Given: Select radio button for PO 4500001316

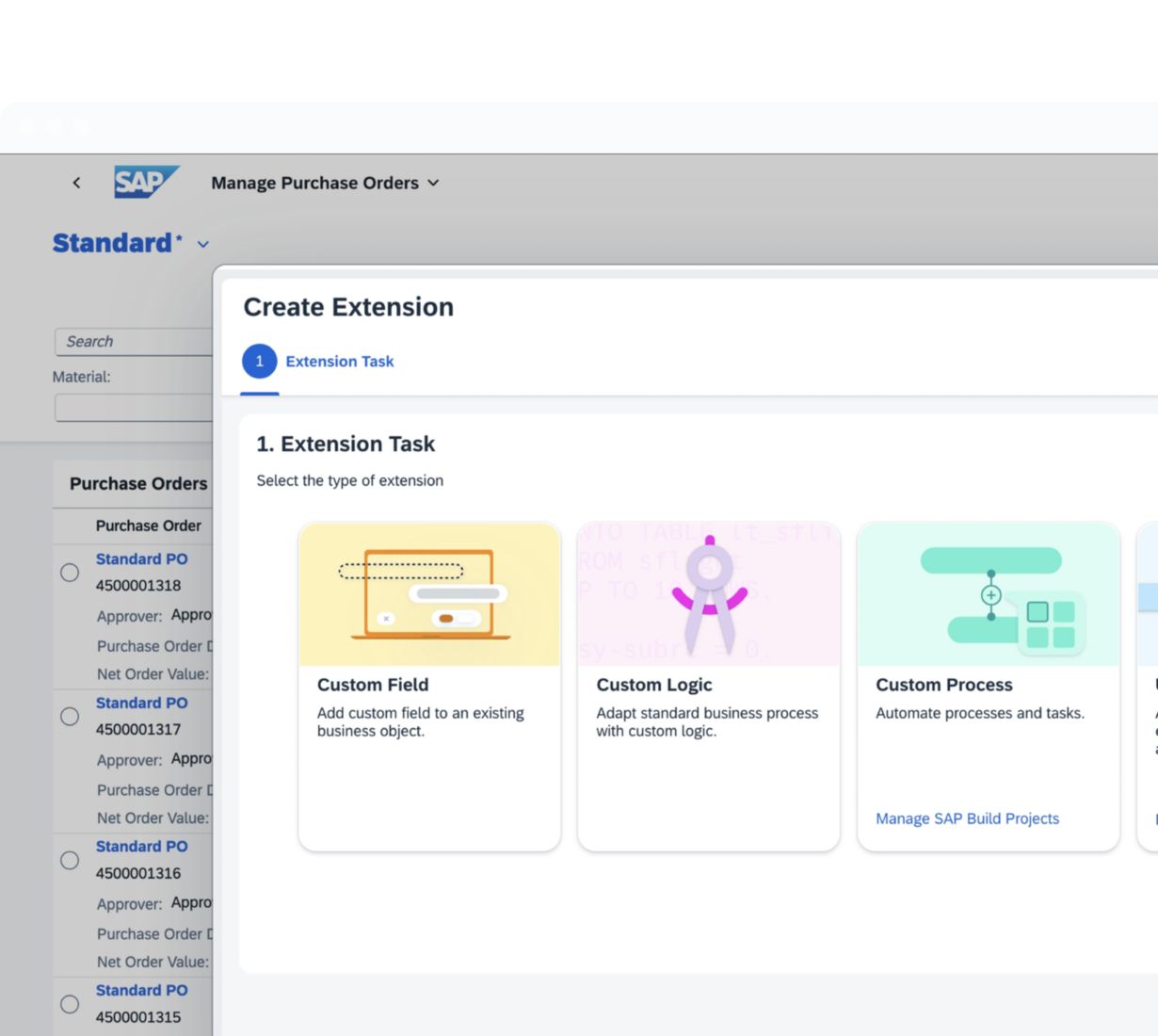Looking at the screenshot, I should (70, 861).
